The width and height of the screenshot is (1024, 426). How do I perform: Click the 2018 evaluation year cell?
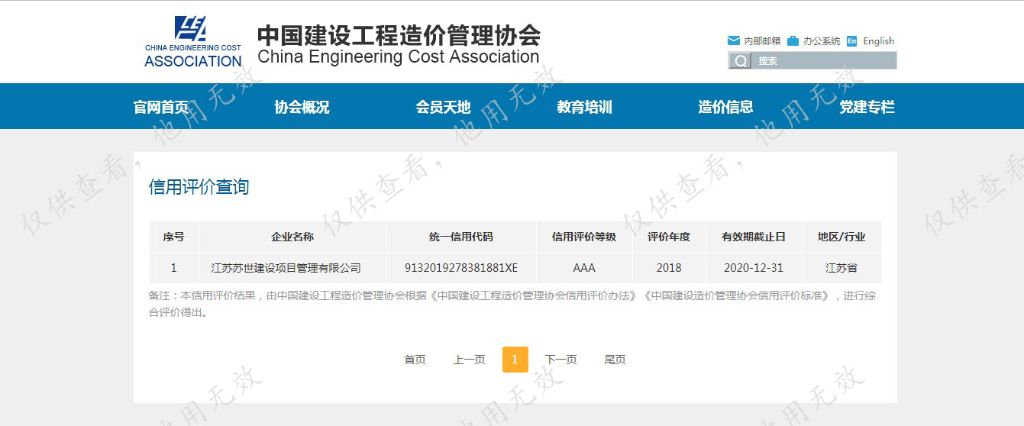coord(669,268)
